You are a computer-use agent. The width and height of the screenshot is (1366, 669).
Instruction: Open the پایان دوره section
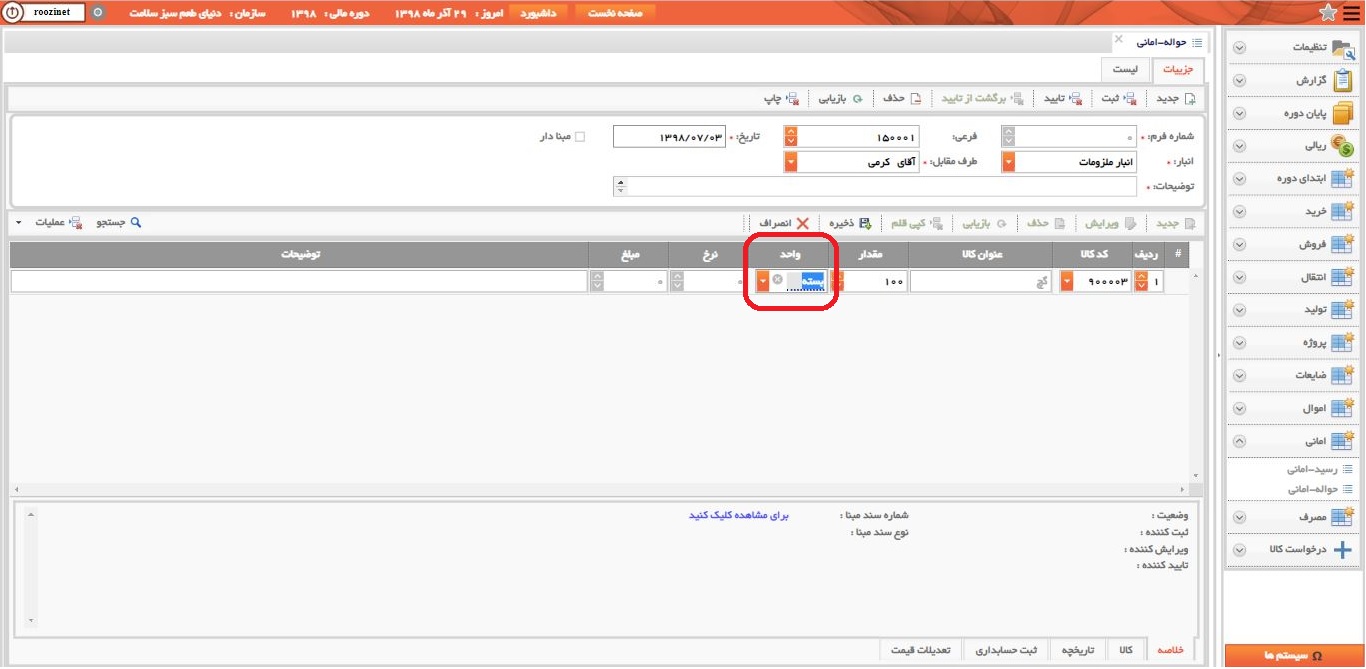[1292, 114]
